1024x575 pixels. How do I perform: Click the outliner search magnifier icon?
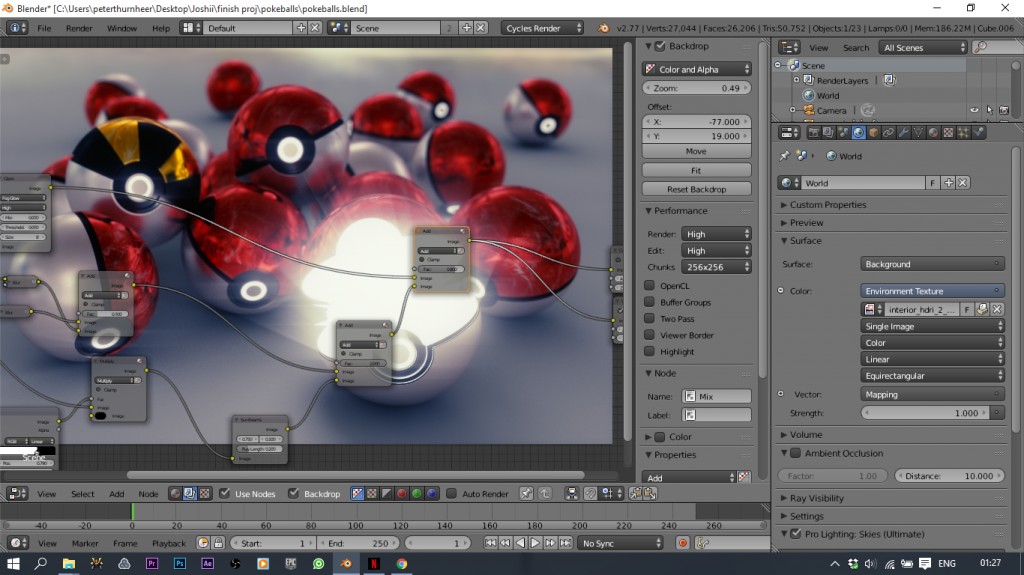[981, 47]
